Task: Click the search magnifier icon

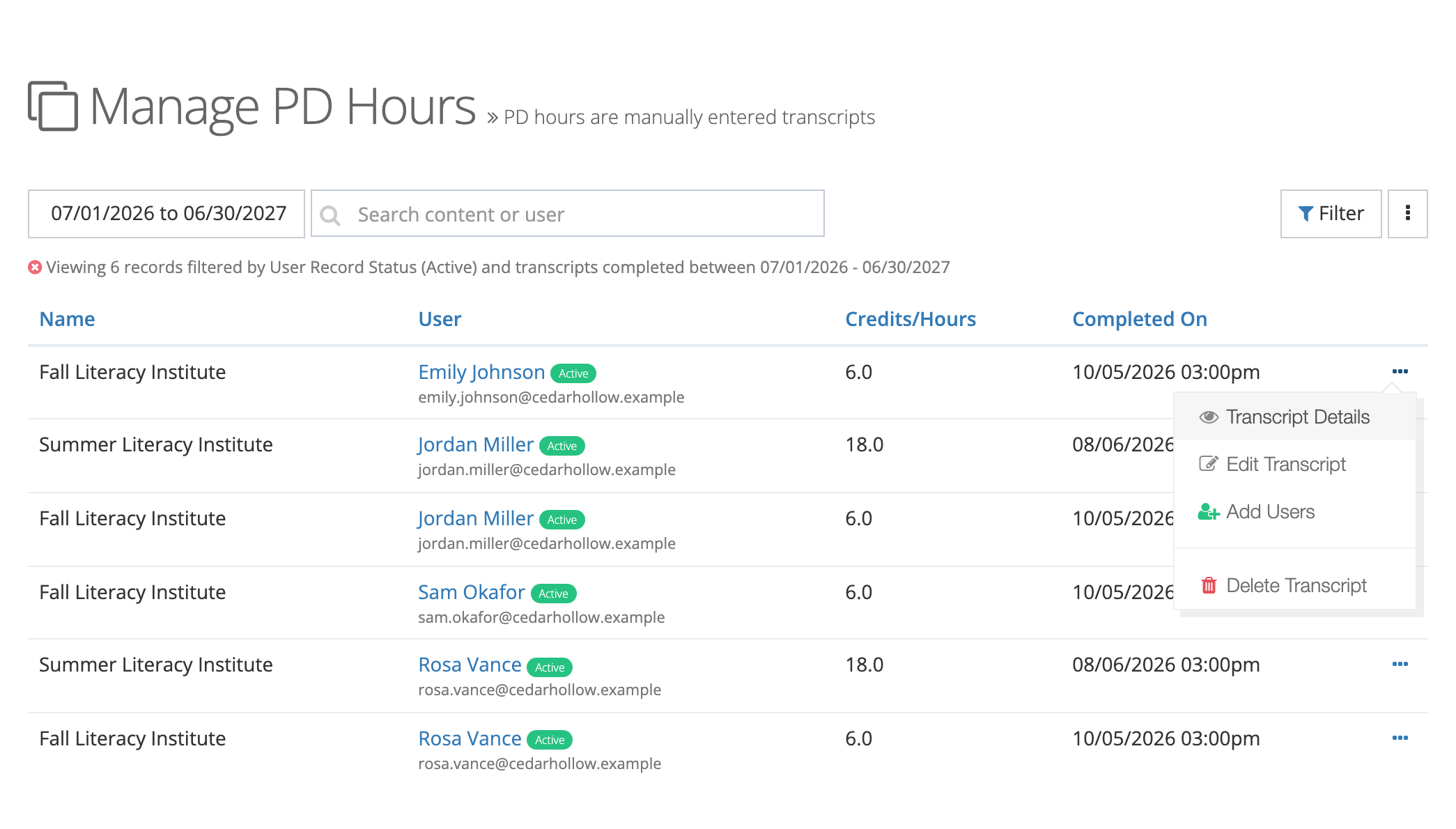Action: click(x=330, y=215)
